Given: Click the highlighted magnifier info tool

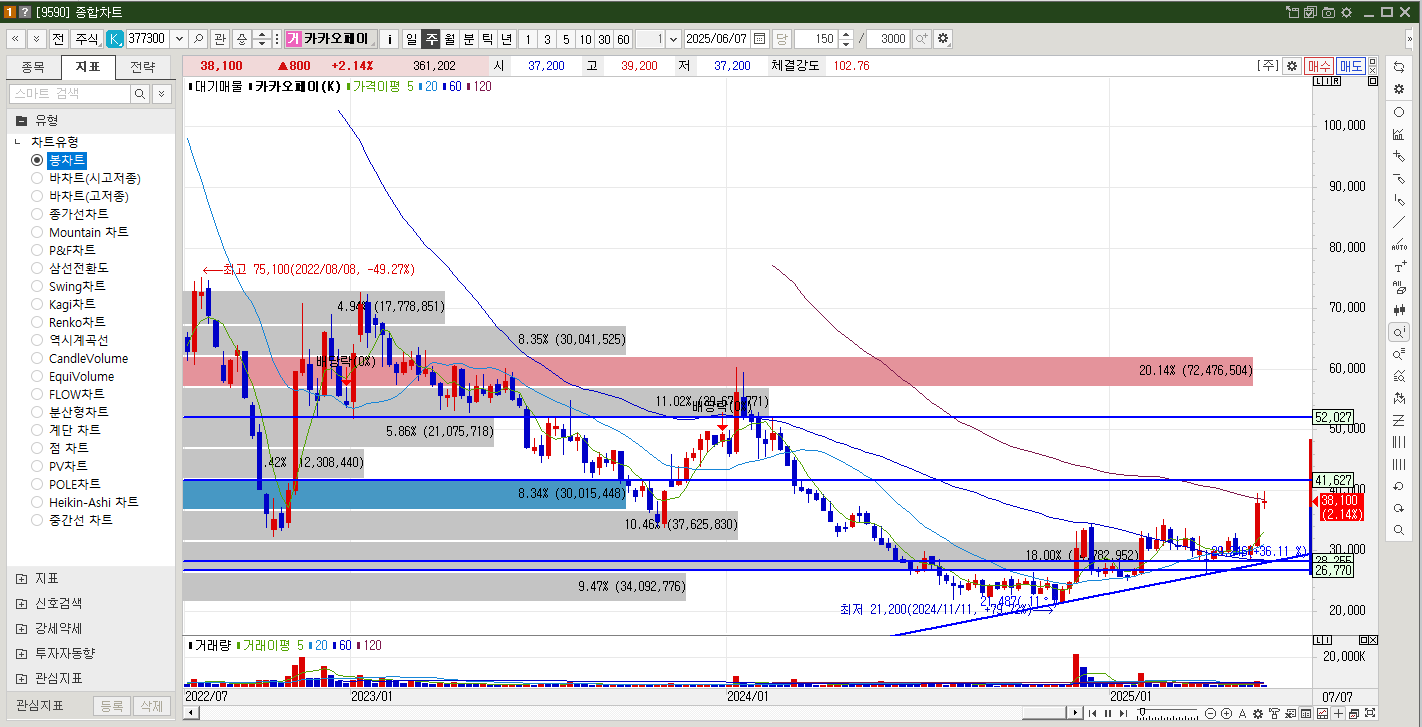Looking at the screenshot, I should [1399, 332].
